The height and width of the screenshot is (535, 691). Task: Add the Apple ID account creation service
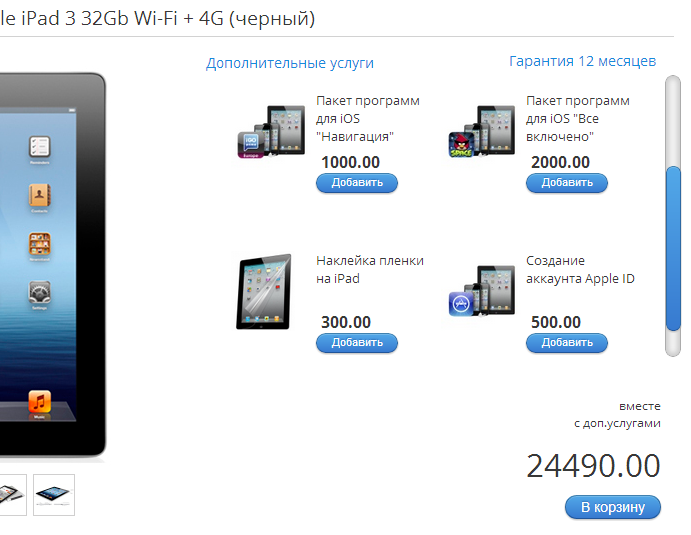tap(567, 343)
